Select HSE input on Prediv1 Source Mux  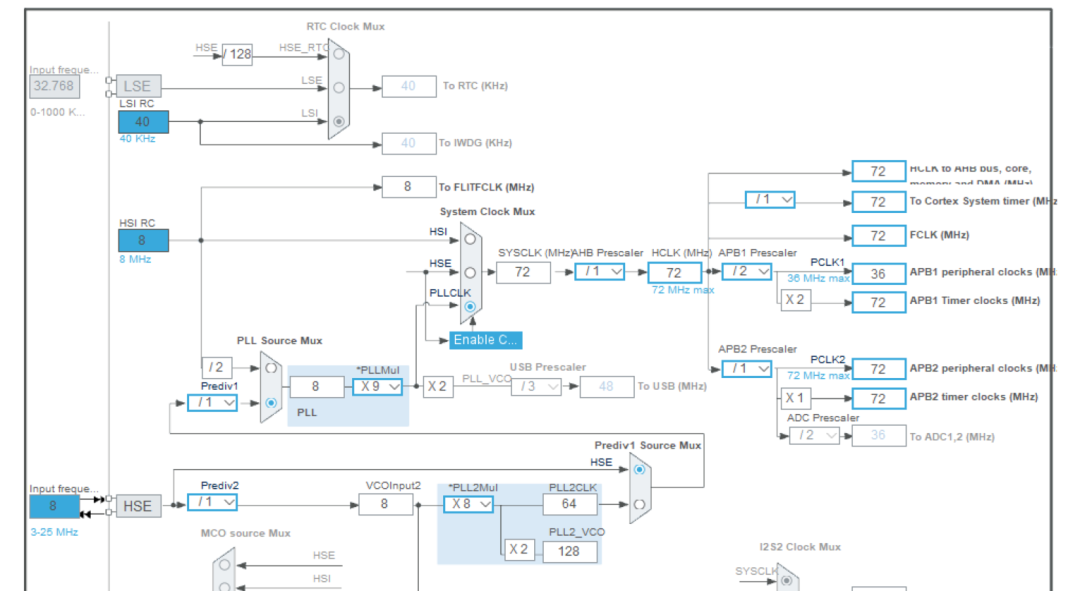click(639, 470)
